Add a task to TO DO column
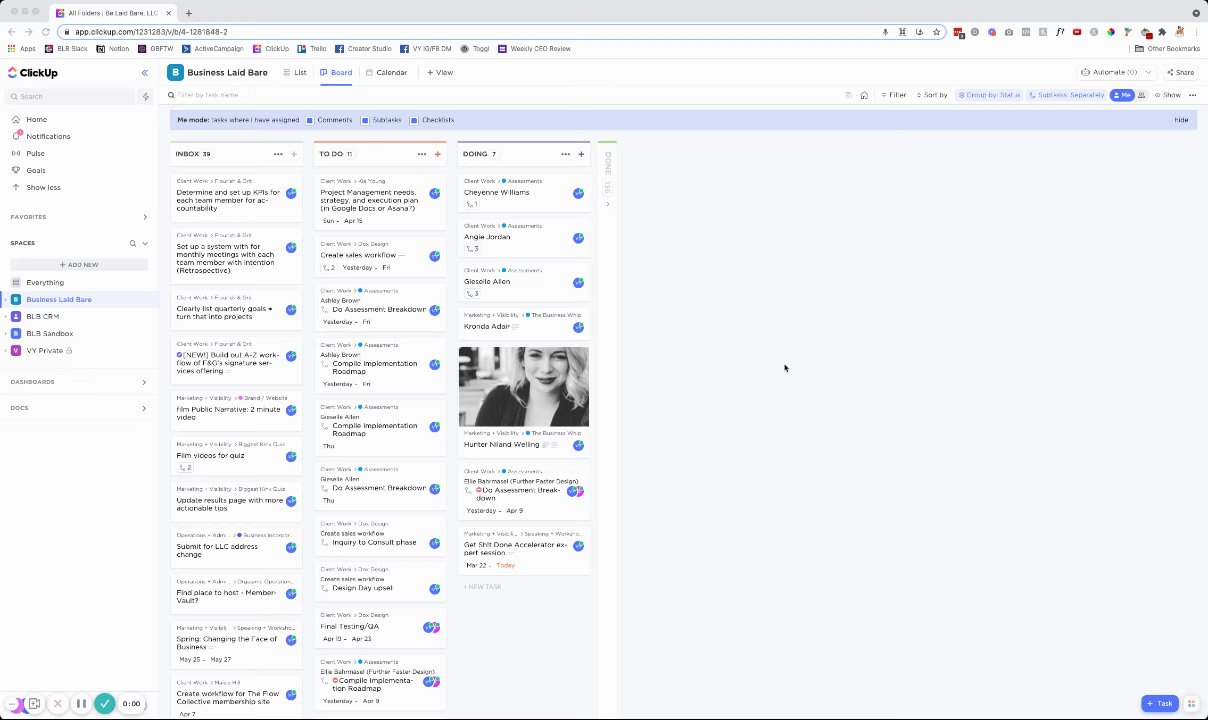The image size is (1208, 720). (437, 154)
